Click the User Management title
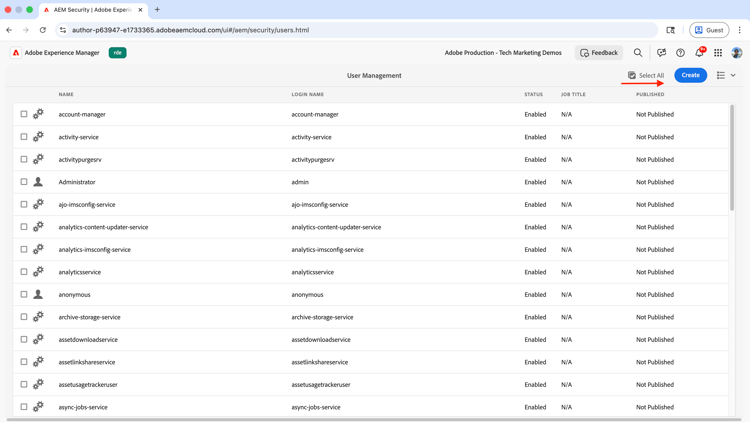 tap(374, 75)
